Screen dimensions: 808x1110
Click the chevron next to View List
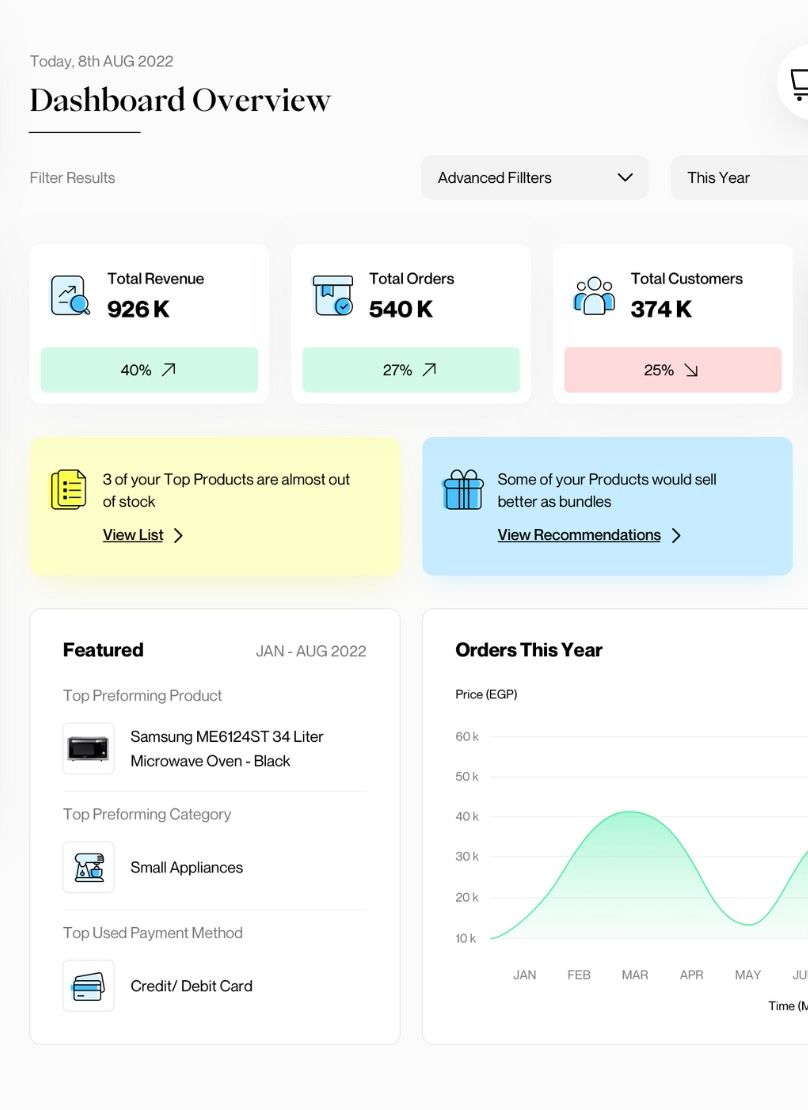point(178,535)
